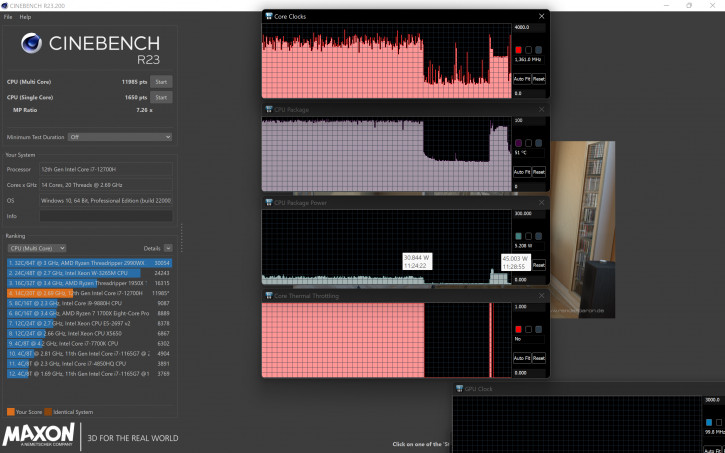This screenshot has width=725, height=453.
Task: Open the CPU (Multi Core) ranking dropdown
Action: click(x=37, y=248)
